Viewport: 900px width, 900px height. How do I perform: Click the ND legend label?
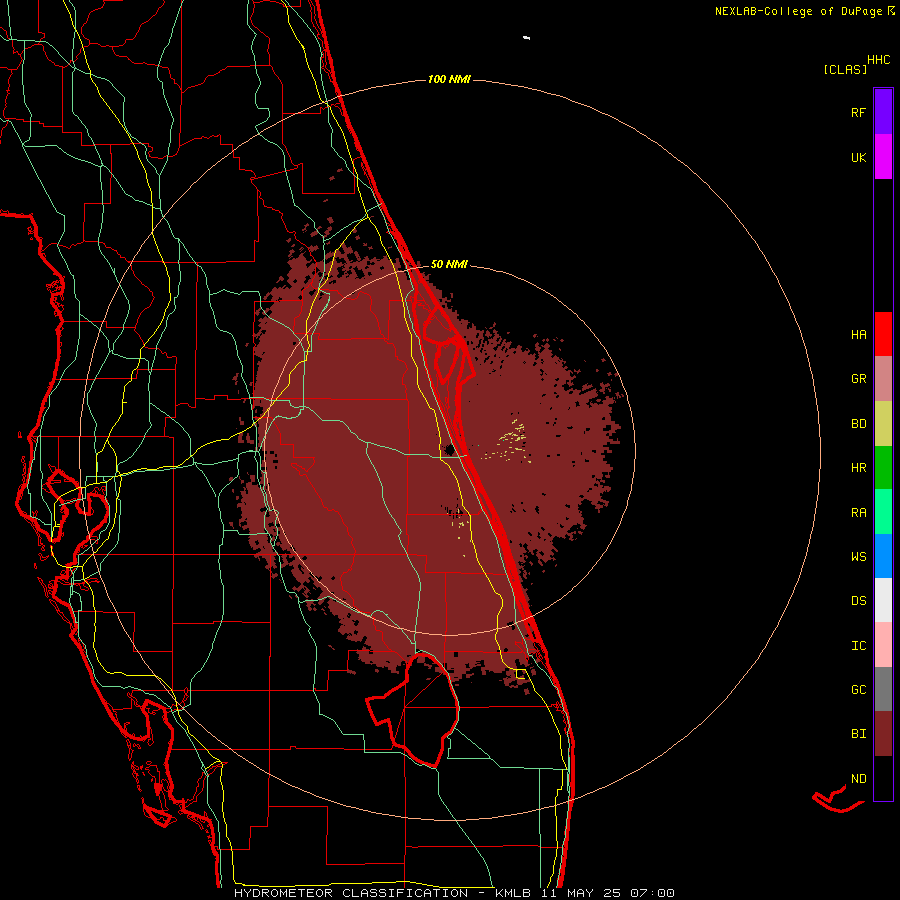[858, 779]
